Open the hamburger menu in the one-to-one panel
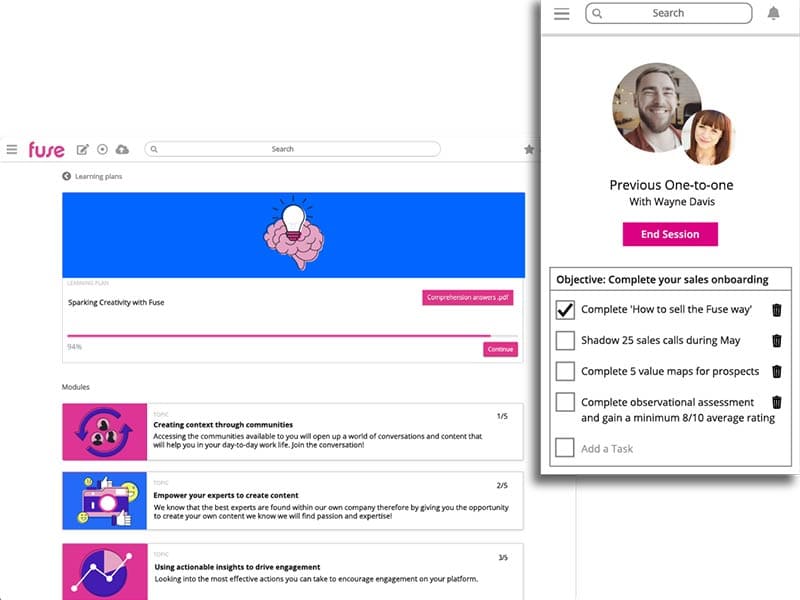The height and width of the screenshot is (600, 800). [561, 14]
